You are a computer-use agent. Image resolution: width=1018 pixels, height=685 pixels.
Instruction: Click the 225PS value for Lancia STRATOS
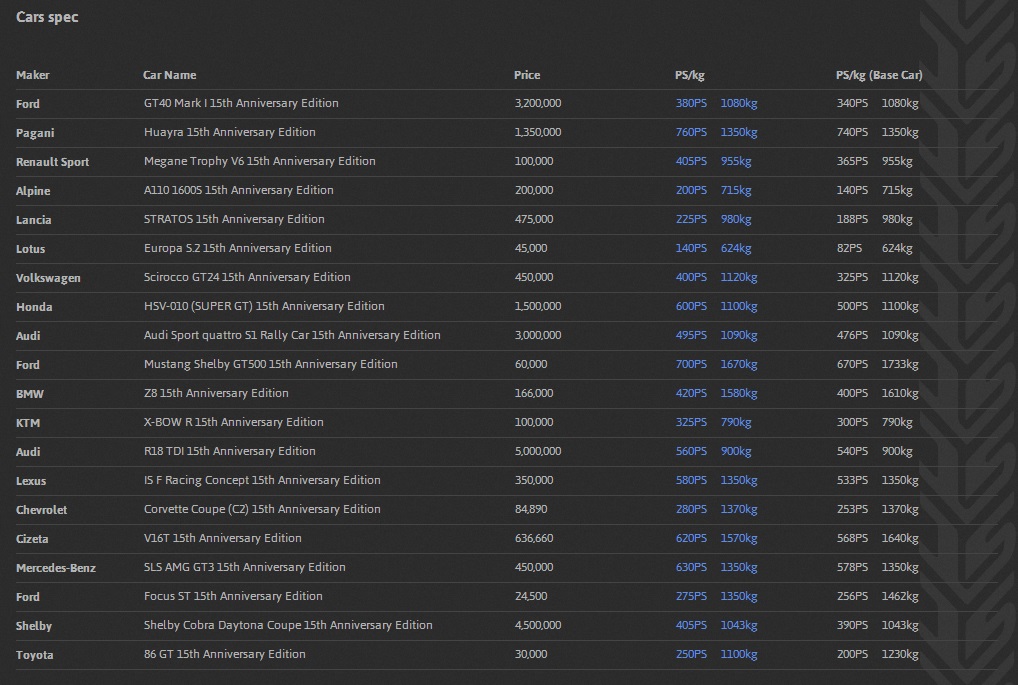(691, 219)
